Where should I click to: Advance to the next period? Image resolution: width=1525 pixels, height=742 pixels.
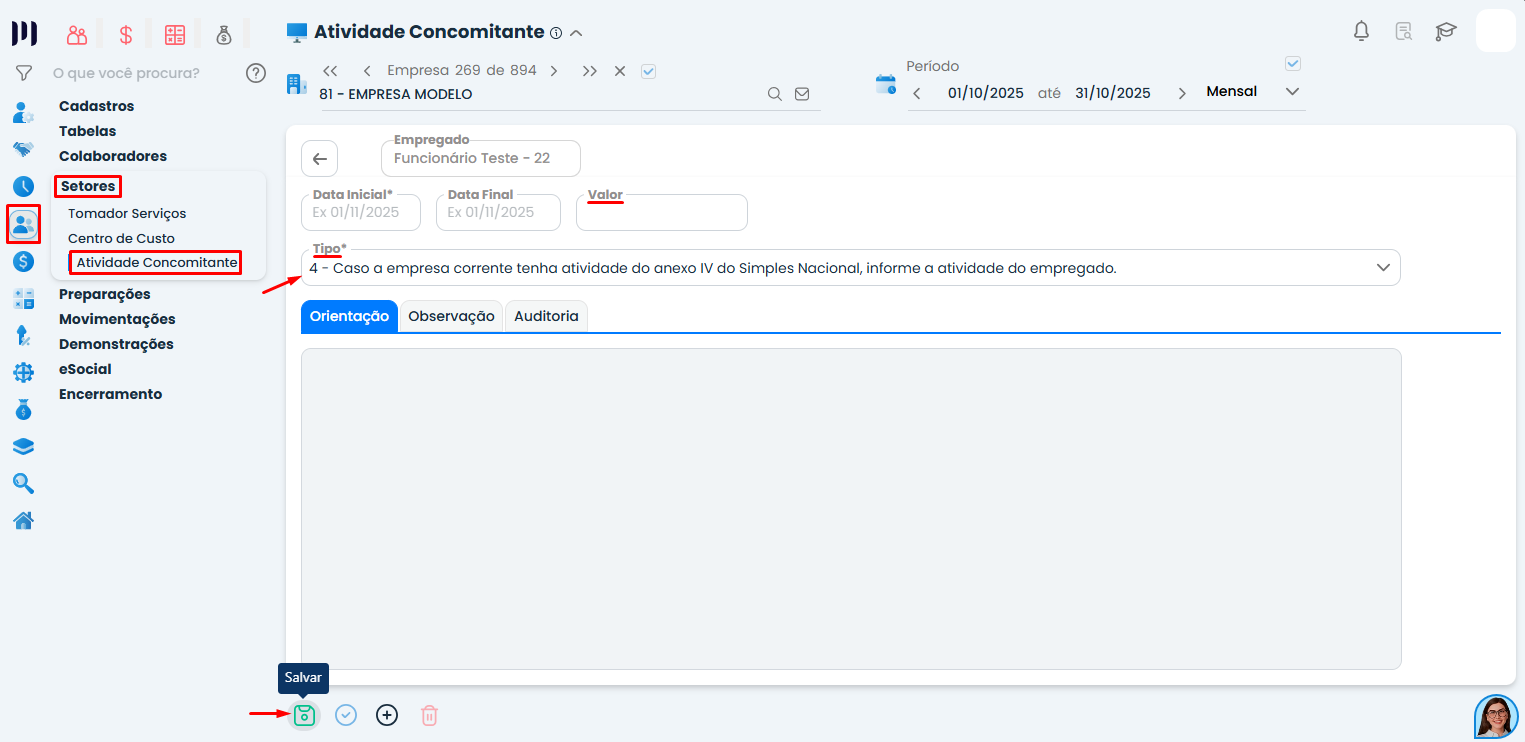coord(1182,93)
